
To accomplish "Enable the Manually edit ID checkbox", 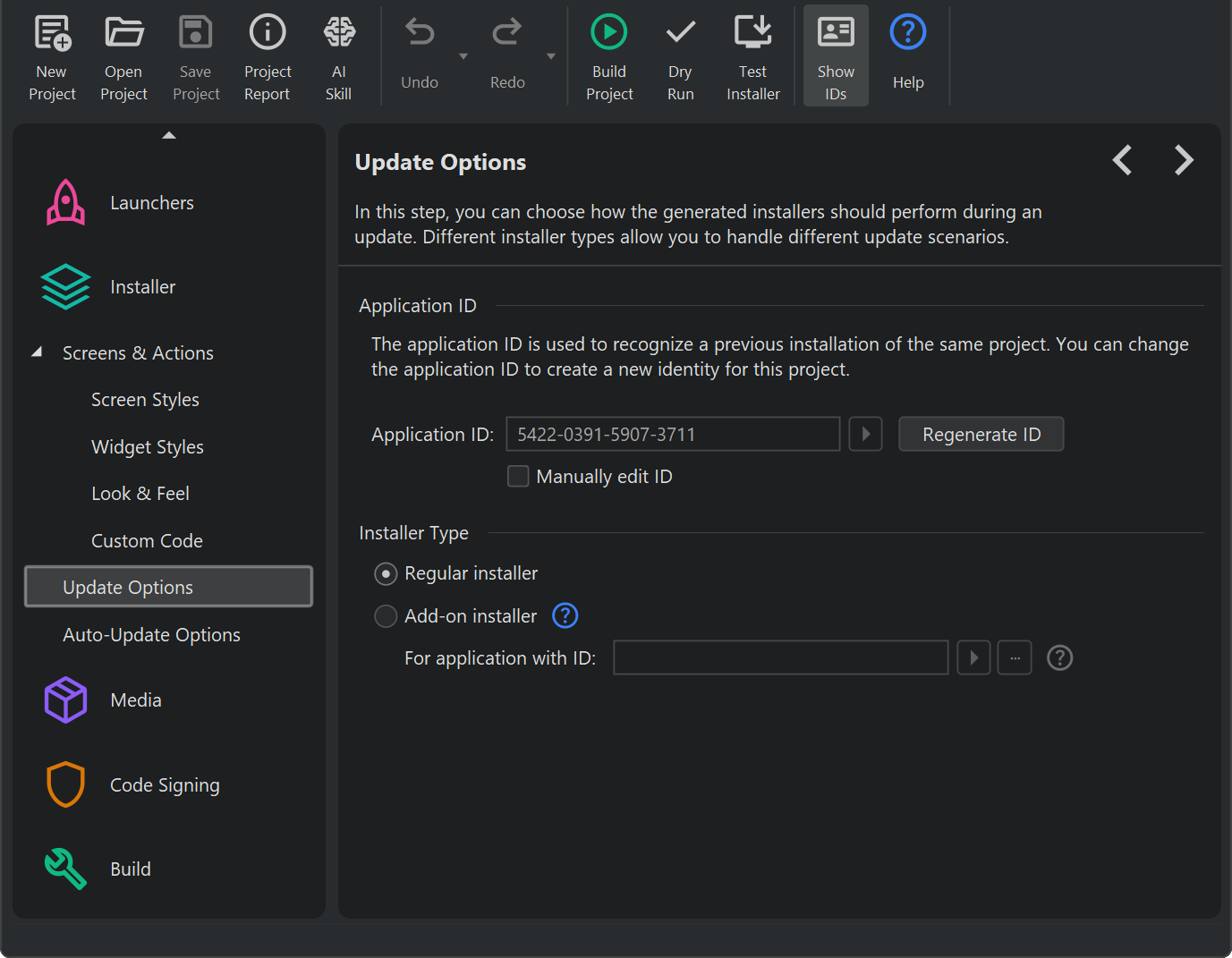I will (x=518, y=476).
